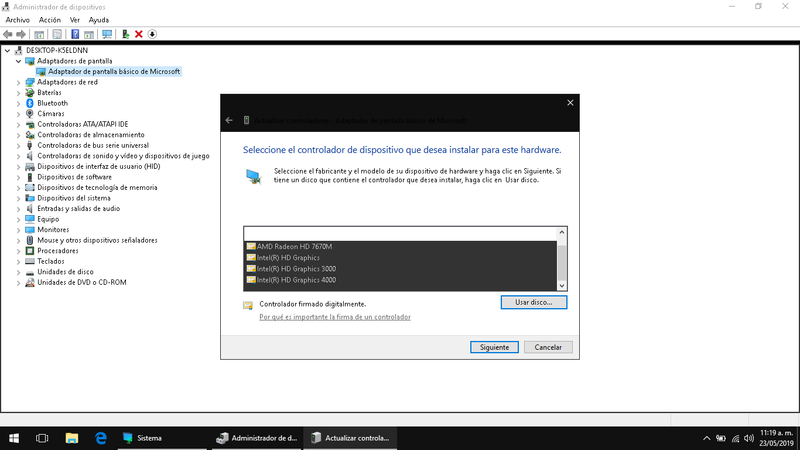The height and width of the screenshot is (450, 800).
Task: Click the Usar disco... button
Action: (x=534, y=302)
